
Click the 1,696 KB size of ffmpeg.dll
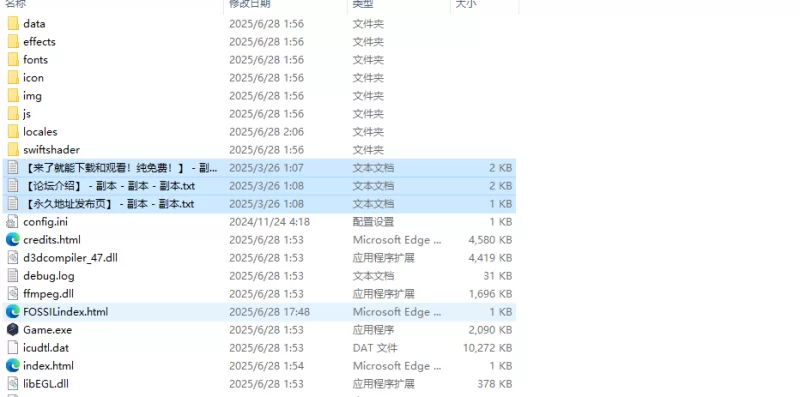490,294
